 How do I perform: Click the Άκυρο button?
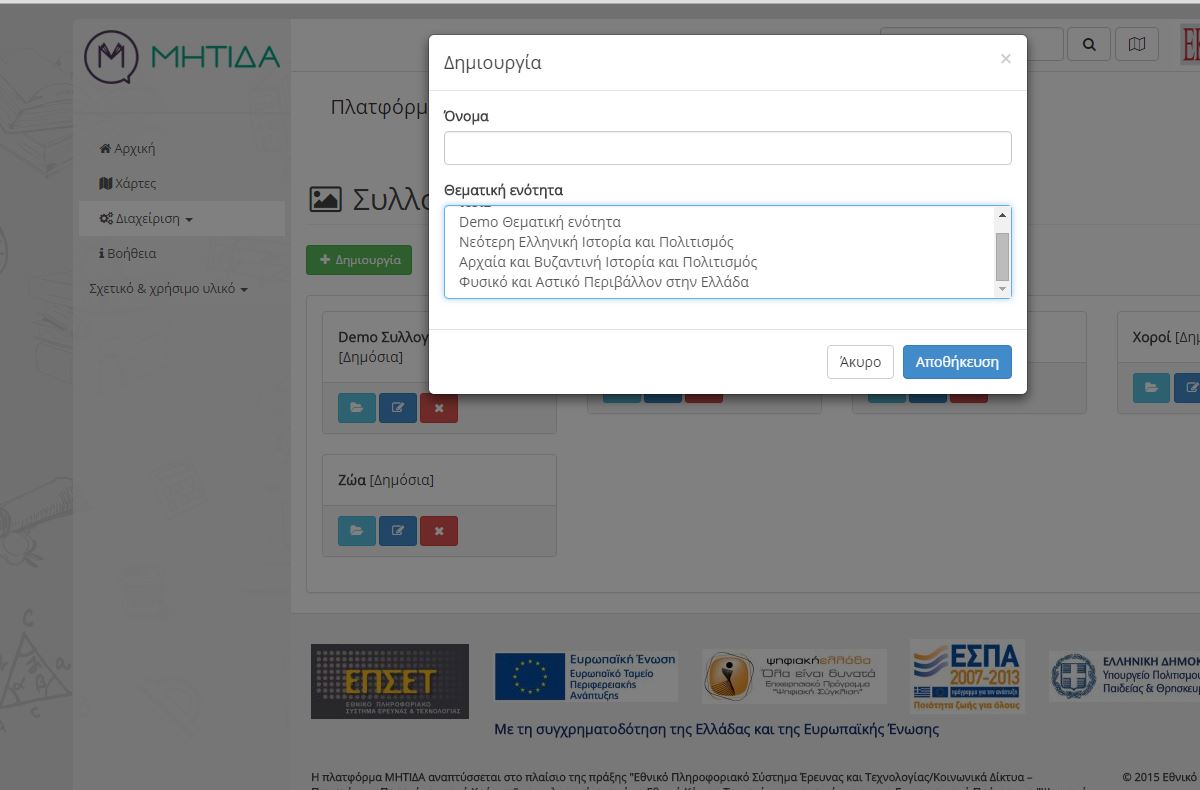(860, 362)
